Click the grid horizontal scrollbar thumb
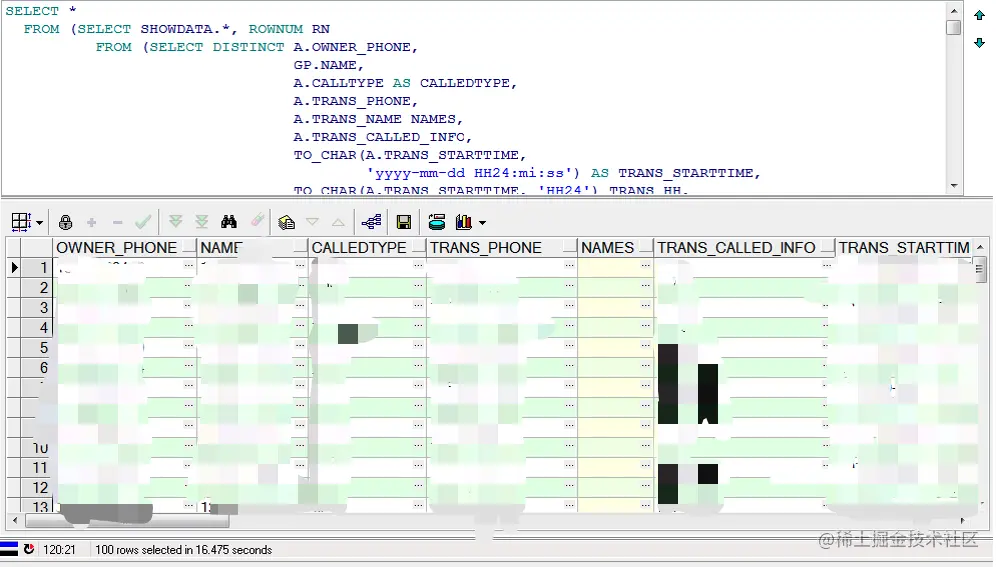The height and width of the screenshot is (567, 996). pos(127,521)
